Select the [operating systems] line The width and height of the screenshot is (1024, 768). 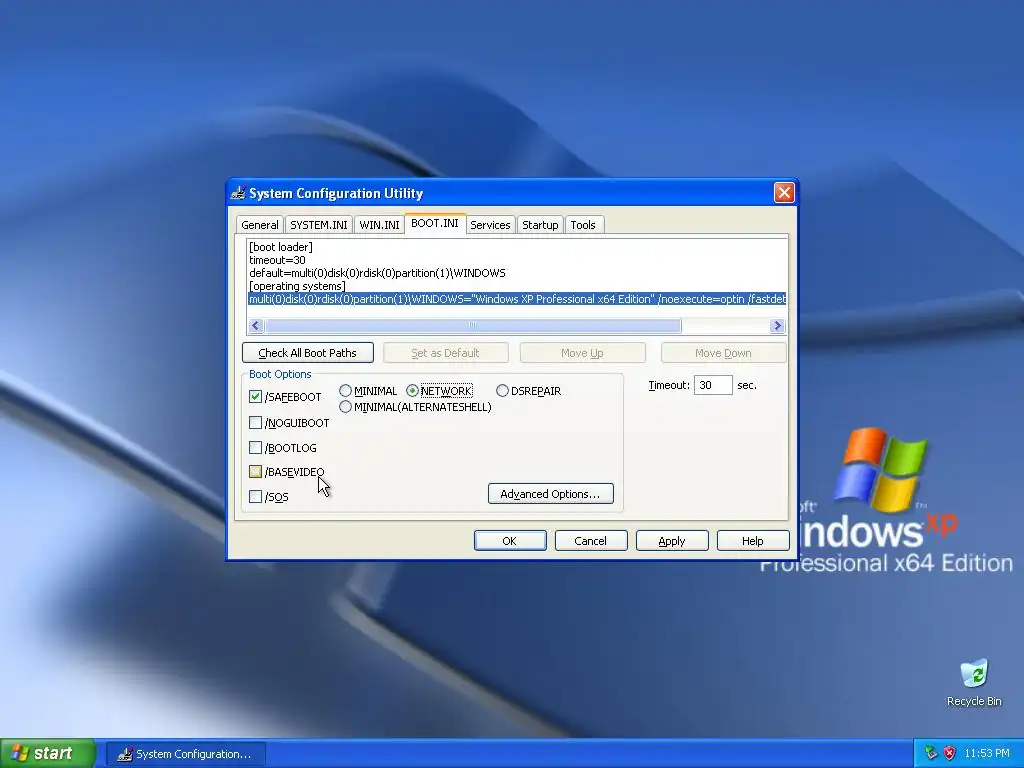(297, 286)
